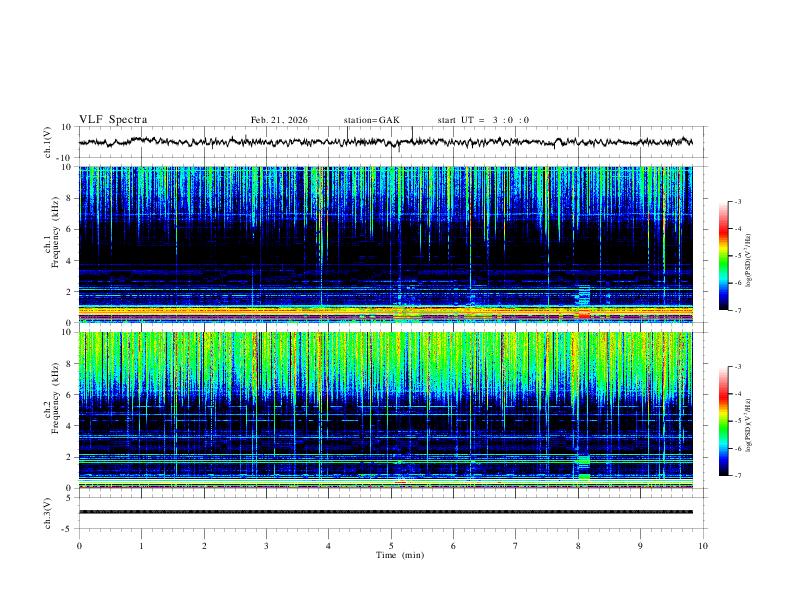Viewport: 792px width, 612px height.
Task: Select the date text "Feb. 21, 2026"
Action: tap(279, 120)
